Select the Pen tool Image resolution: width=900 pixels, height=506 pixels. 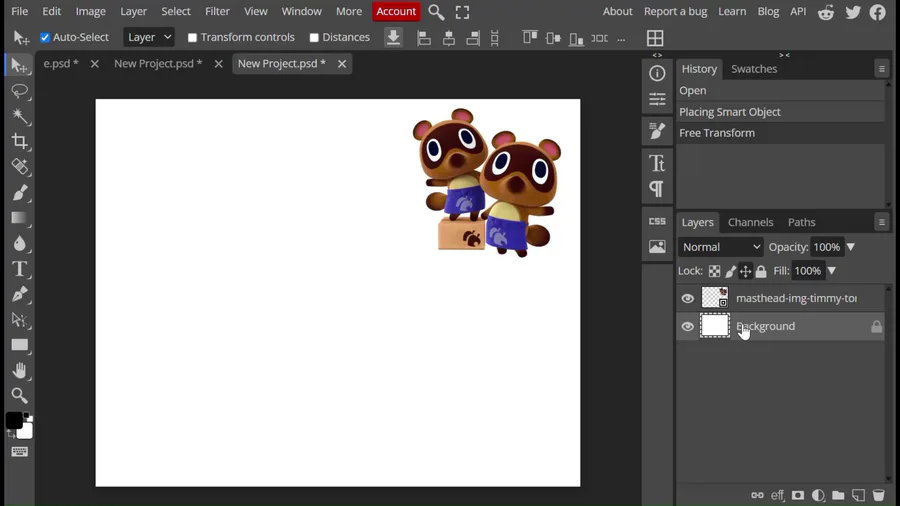click(20, 294)
